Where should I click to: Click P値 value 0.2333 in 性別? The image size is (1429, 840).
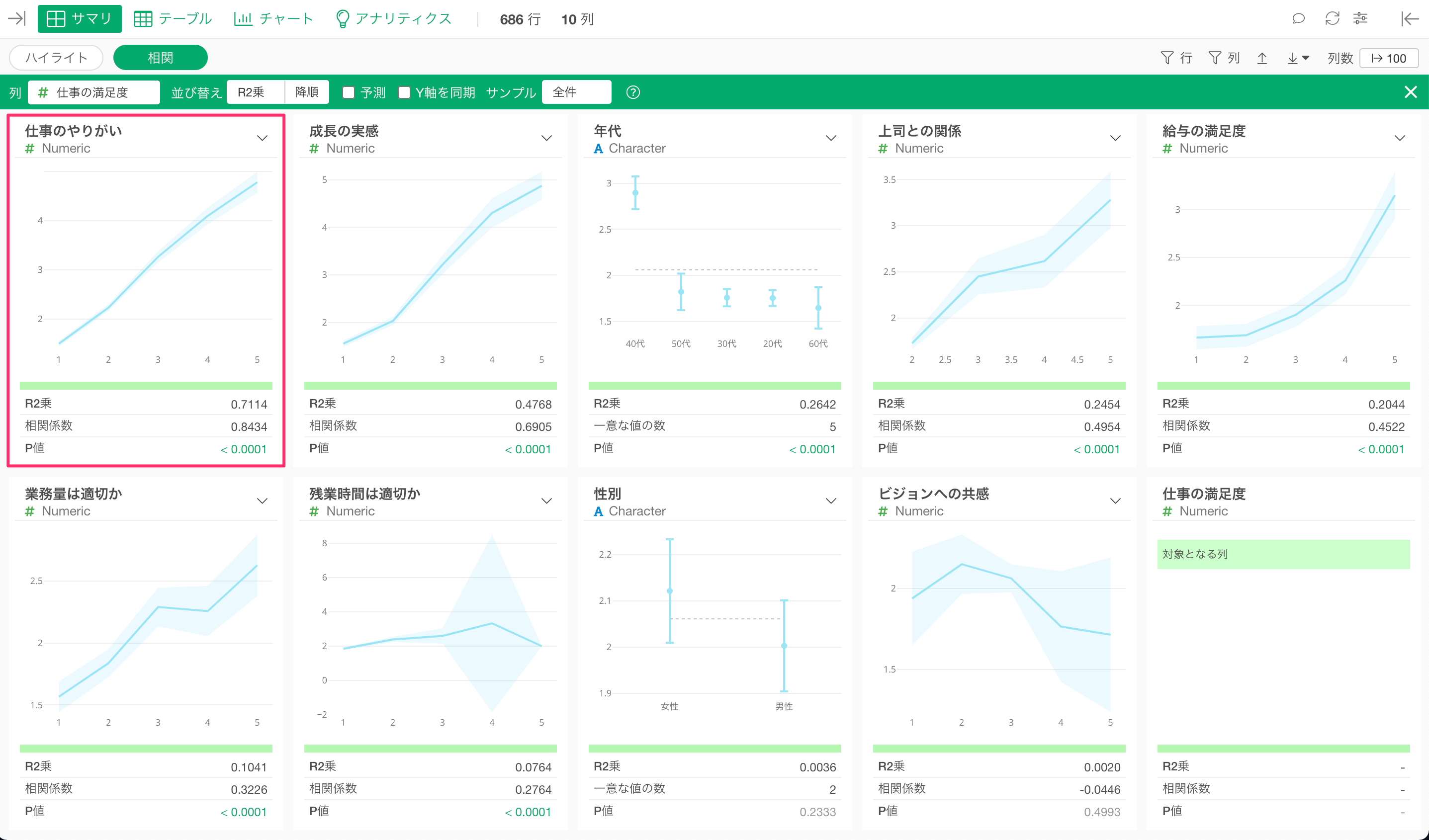click(x=818, y=812)
